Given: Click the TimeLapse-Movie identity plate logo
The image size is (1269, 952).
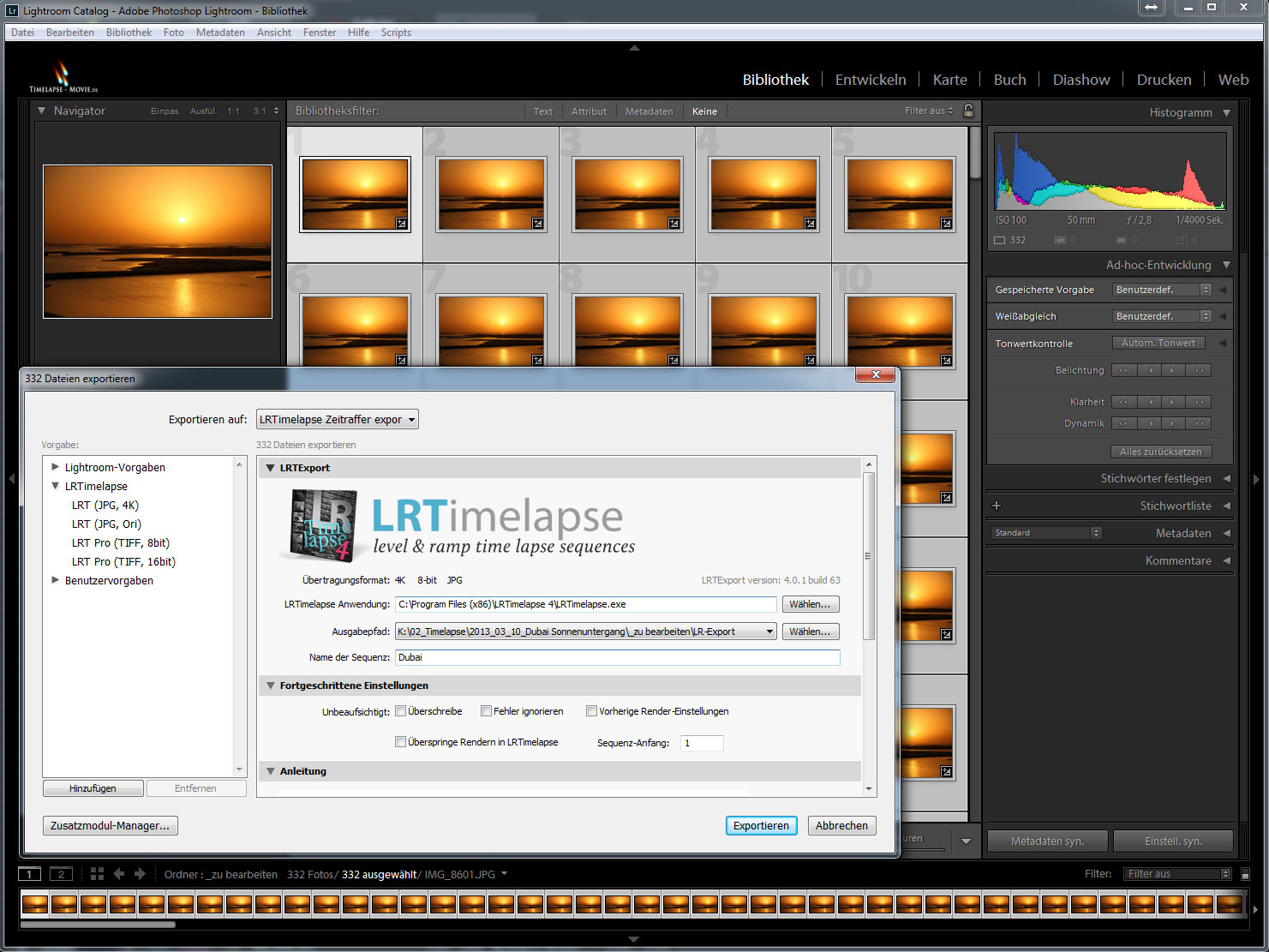Looking at the screenshot, I should point(63,77).
